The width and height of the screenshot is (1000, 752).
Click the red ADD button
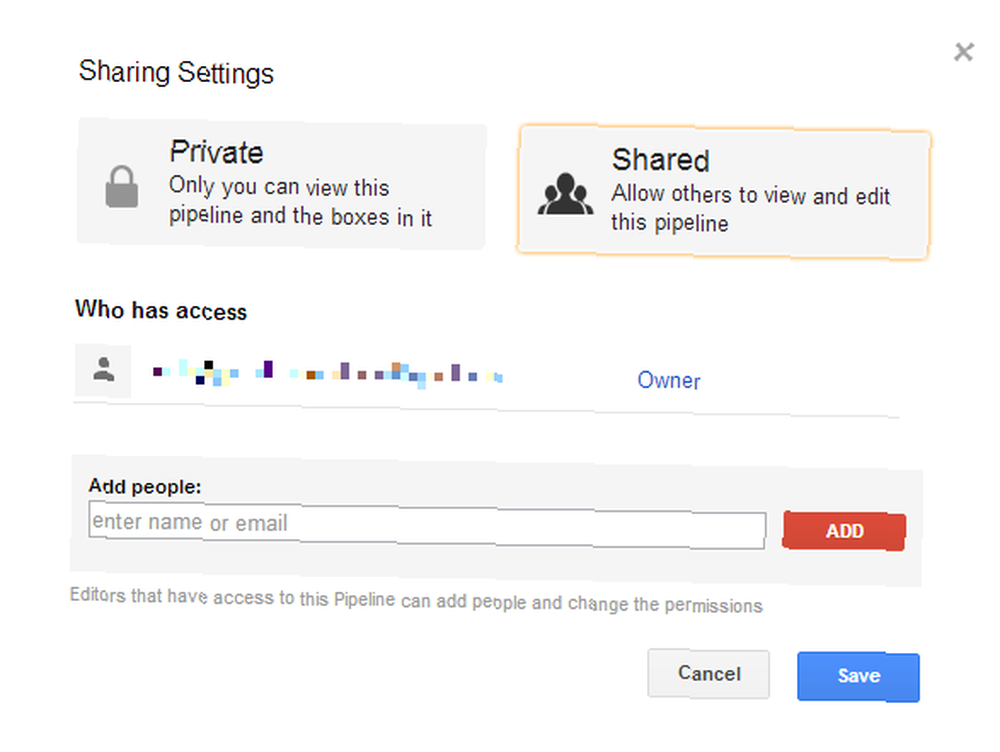tap(844, 531)
